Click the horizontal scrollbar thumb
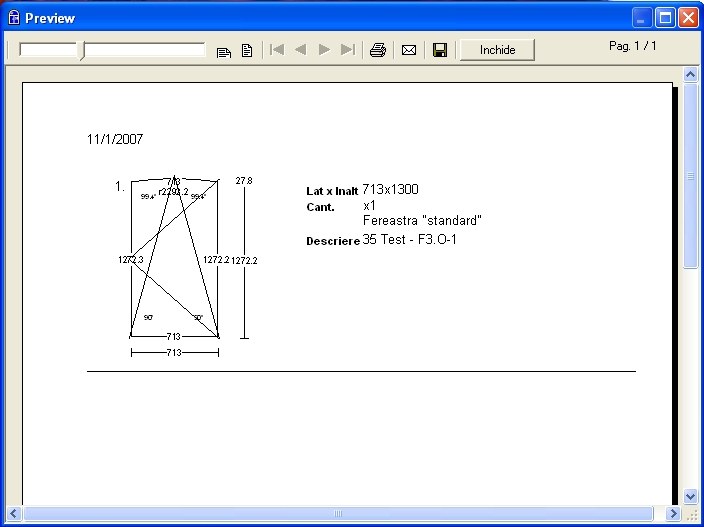Viewport: 704px width, 527px height. point(338,513)
